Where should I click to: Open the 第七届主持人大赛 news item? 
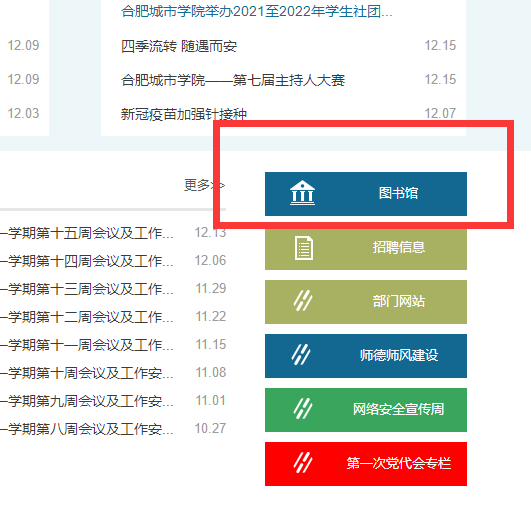233,80
